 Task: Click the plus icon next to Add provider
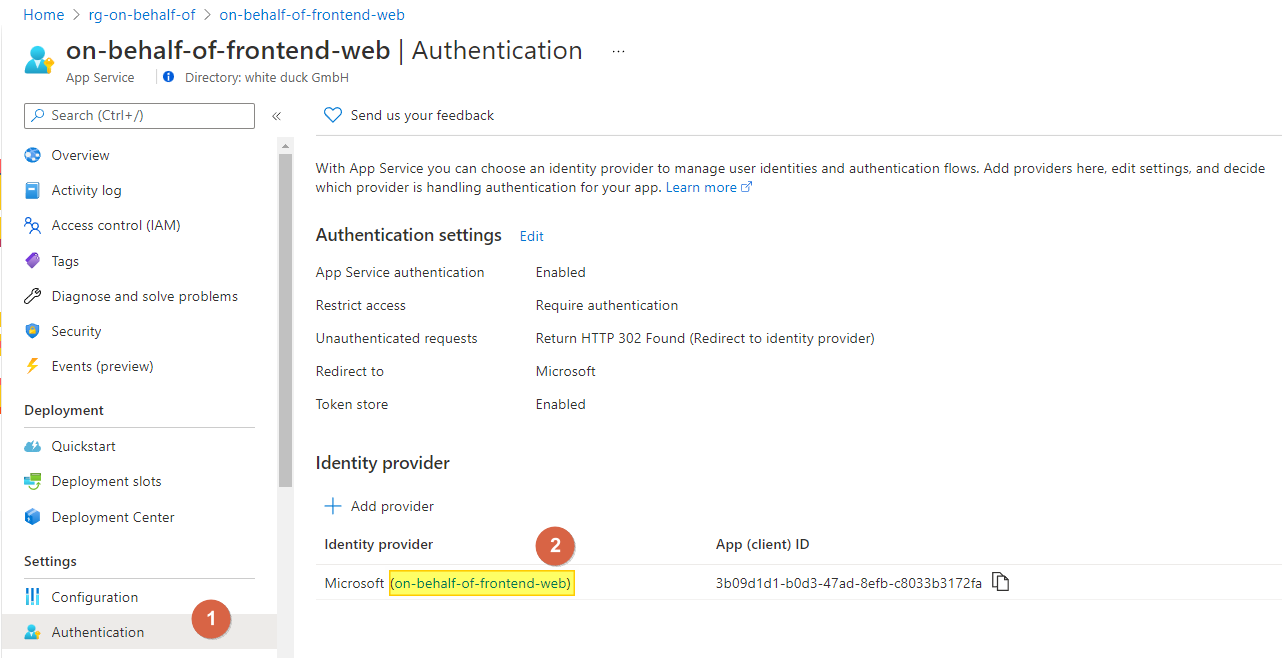click(333, 506)
